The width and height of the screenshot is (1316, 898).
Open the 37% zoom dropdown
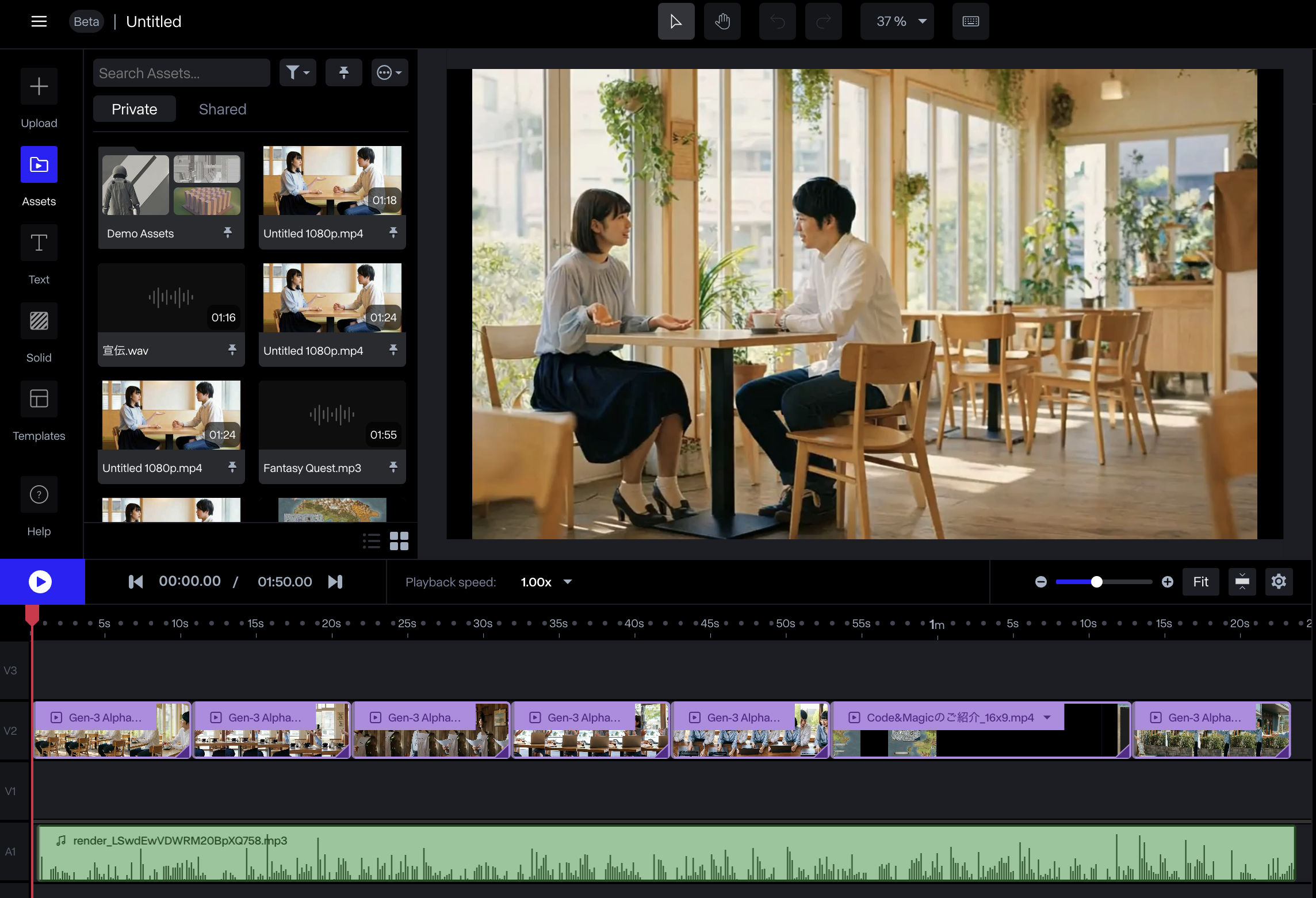(897, 21)
